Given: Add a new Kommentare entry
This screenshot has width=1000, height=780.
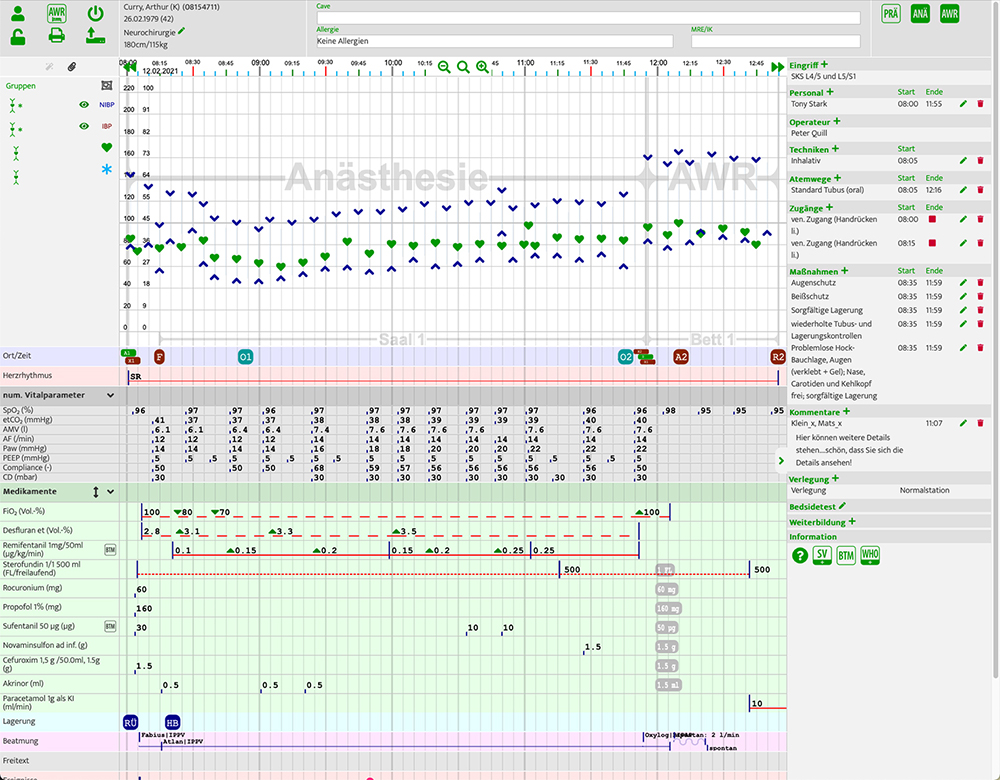Looking at the screenshot, I should 846,411.
